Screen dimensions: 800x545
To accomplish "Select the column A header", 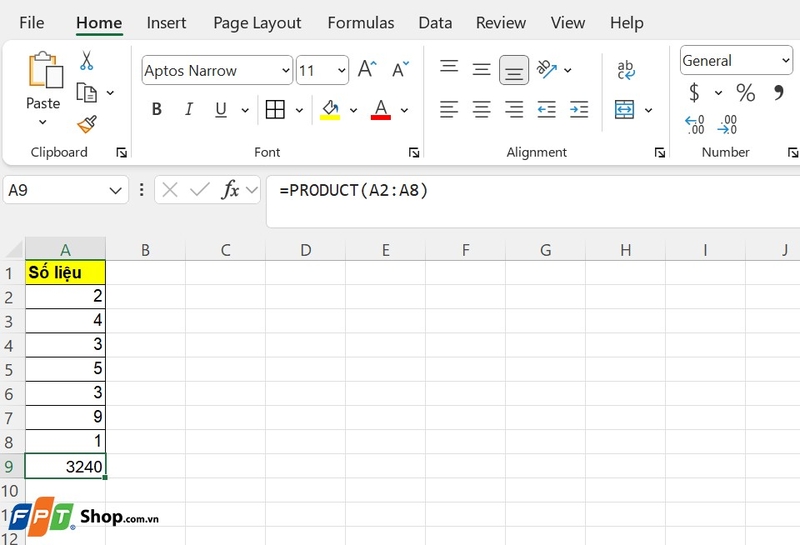I will (x=65, y=250).
